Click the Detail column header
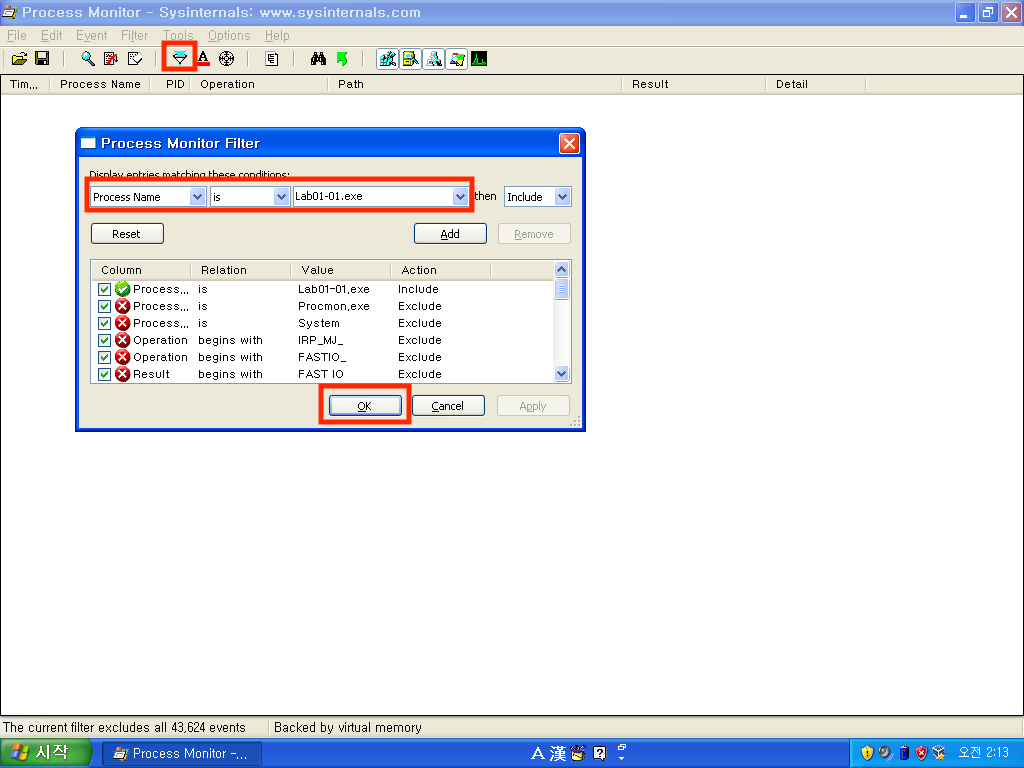The width and height of the screenshot is (1024, 768). click(816, 84)
